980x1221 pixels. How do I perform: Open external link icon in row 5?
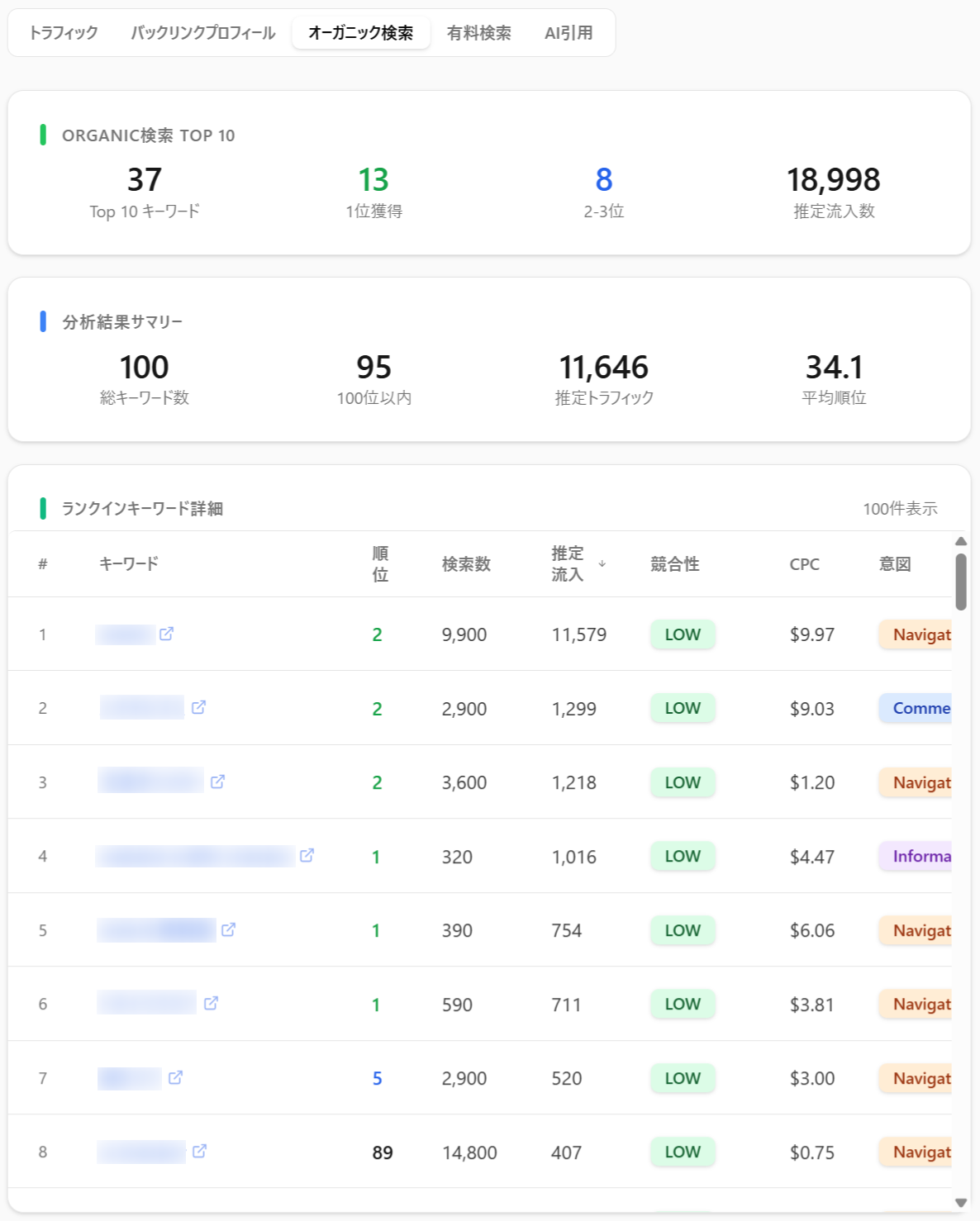pyautogui.click(x=228, y=929)
